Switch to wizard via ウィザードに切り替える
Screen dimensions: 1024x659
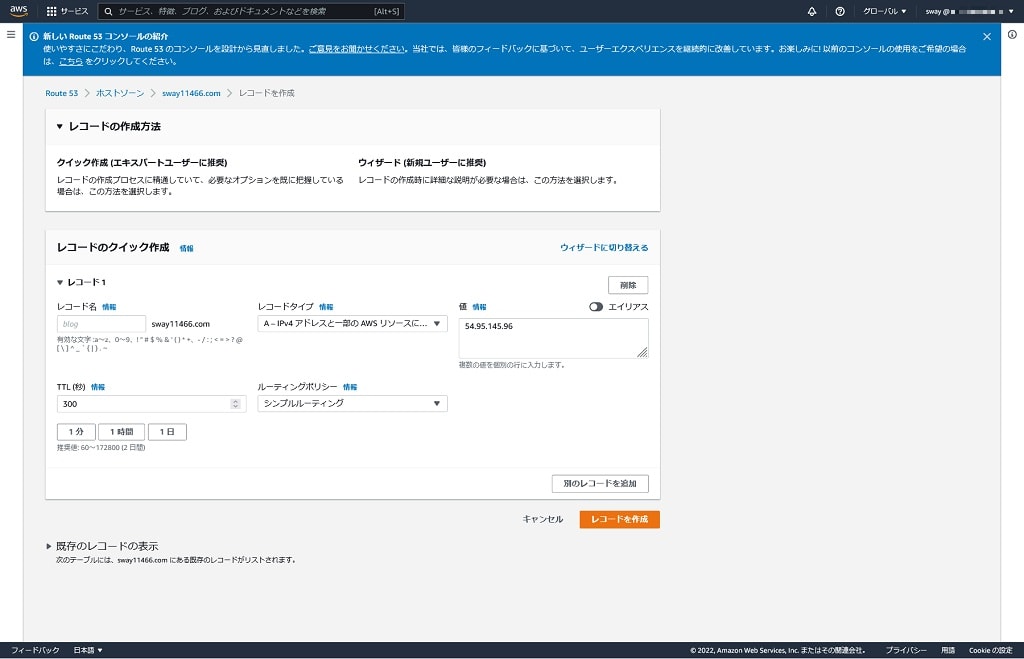coord(604,248)
